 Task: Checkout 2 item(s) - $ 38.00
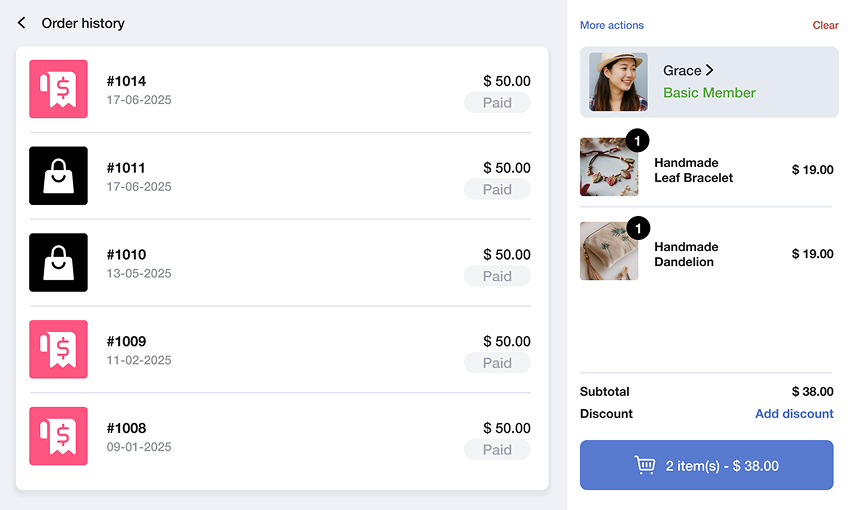(x=706, y=465)
